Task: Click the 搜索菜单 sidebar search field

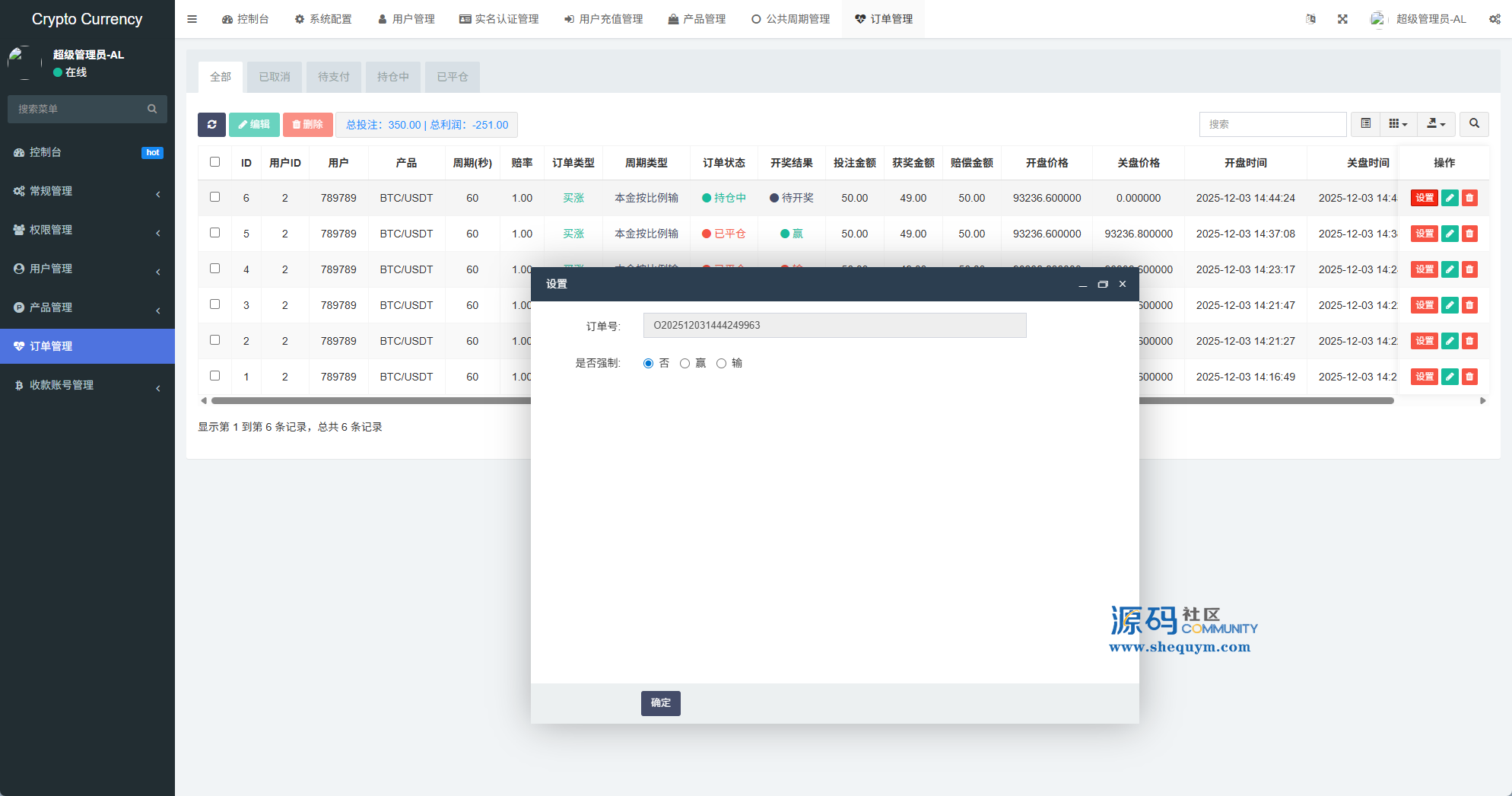Action: tap(80, 109)
